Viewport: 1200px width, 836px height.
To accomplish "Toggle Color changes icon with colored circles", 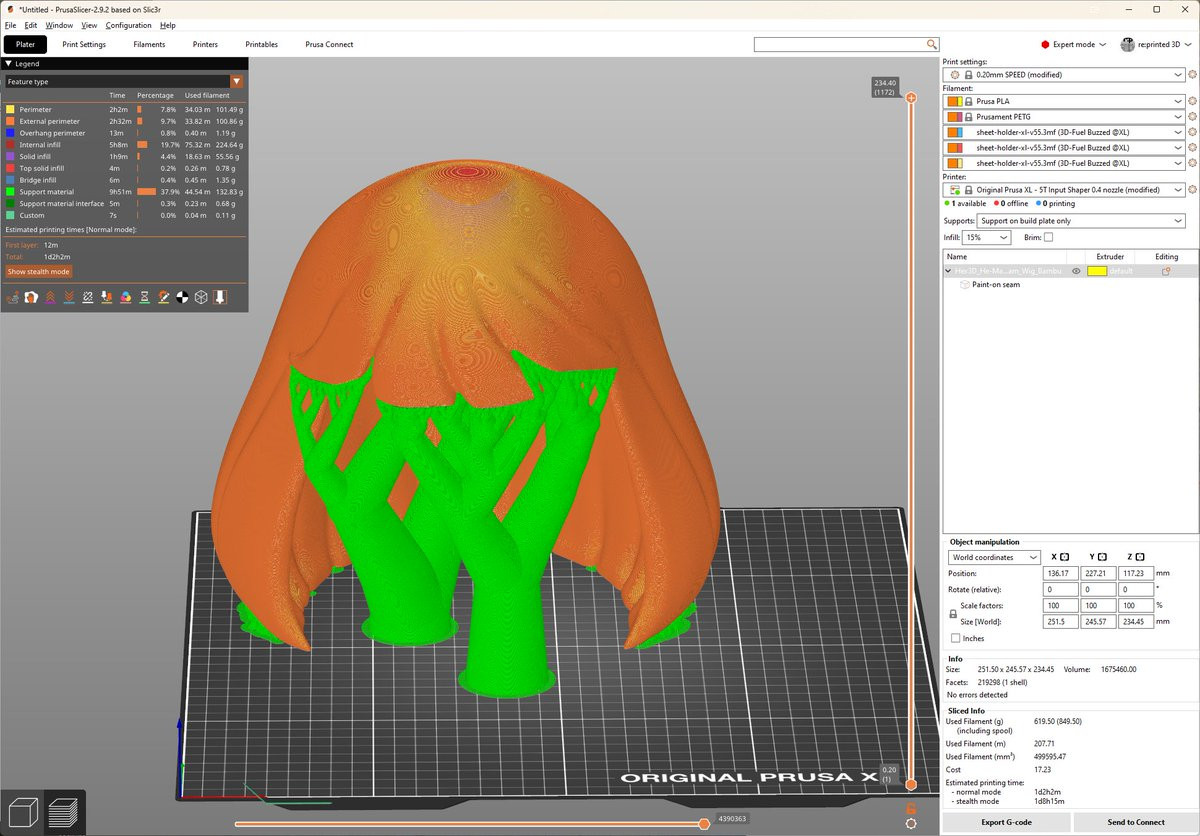I will tap(126, 297).
